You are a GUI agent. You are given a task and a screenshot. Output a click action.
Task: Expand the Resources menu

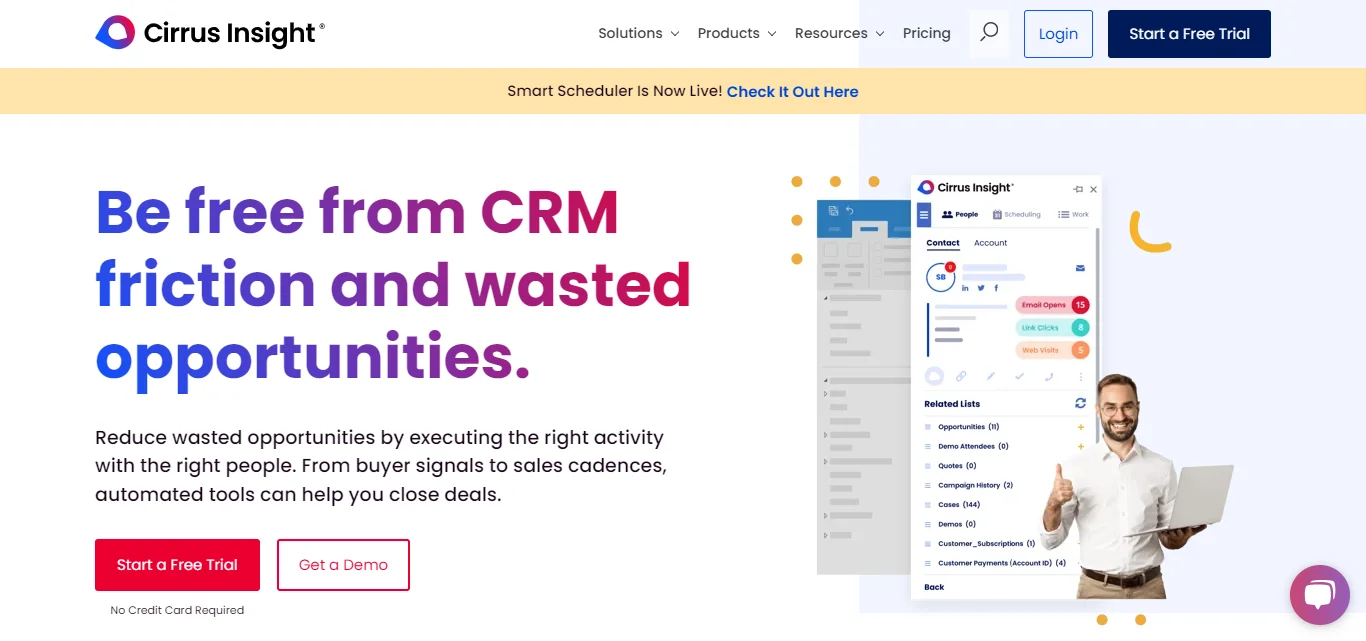840,33
